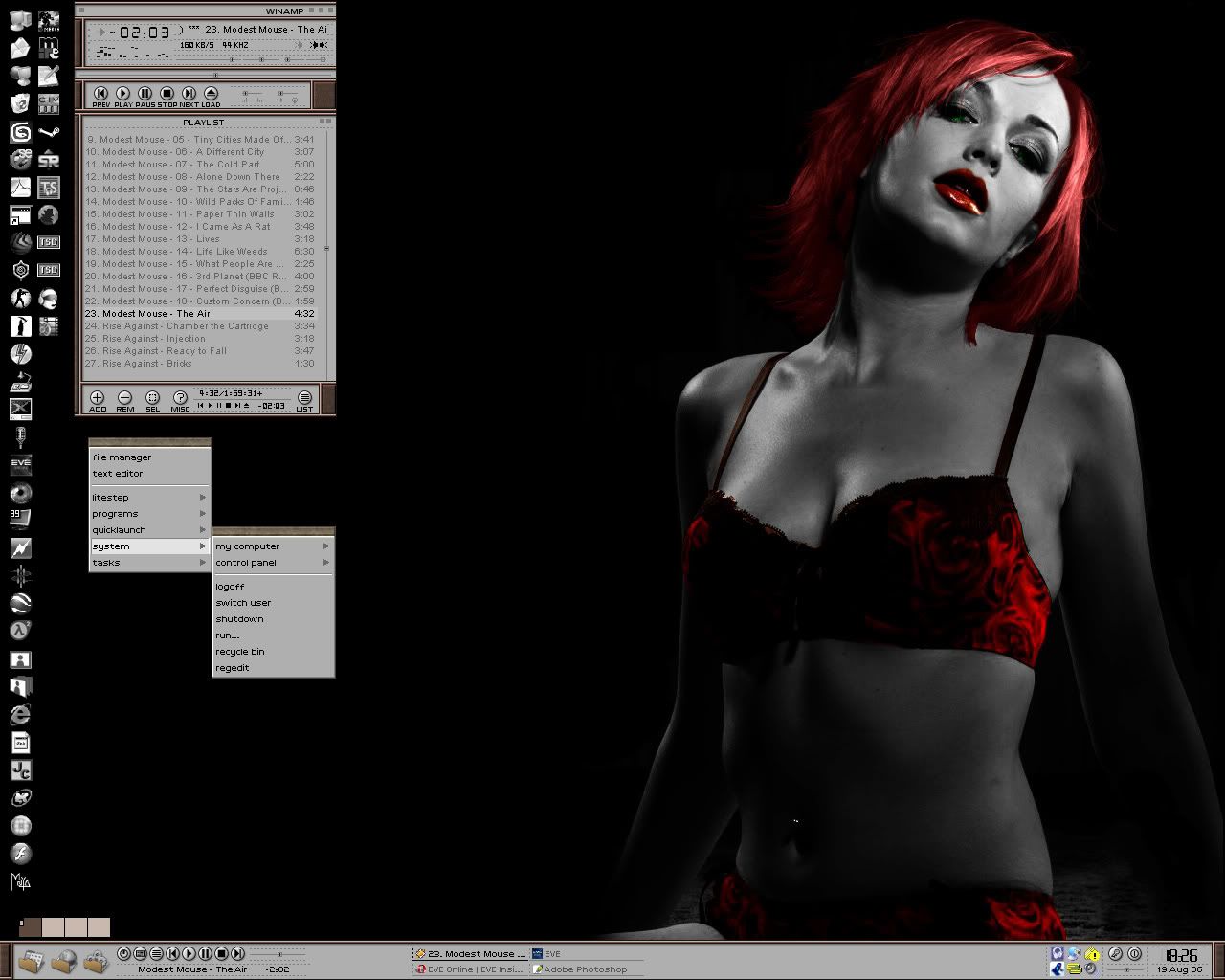Expand the my computer submenu
This screenshot has height=980, width=1225.
273,546
